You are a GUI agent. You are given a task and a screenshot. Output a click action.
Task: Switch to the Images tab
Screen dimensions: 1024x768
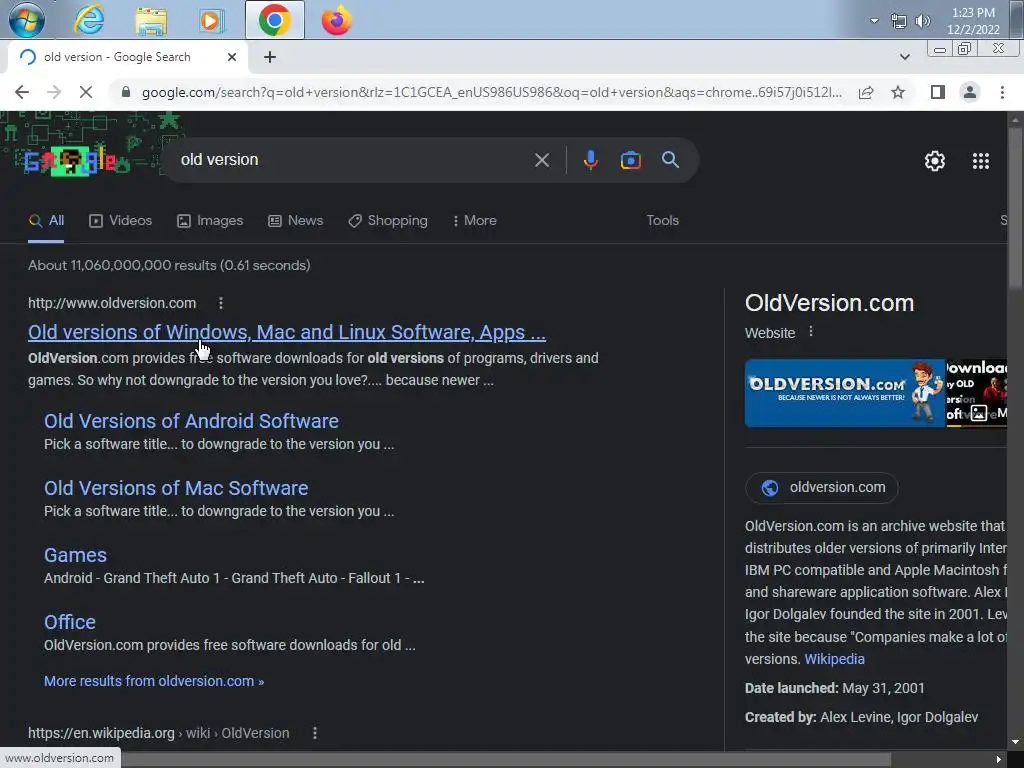[210, 221]
